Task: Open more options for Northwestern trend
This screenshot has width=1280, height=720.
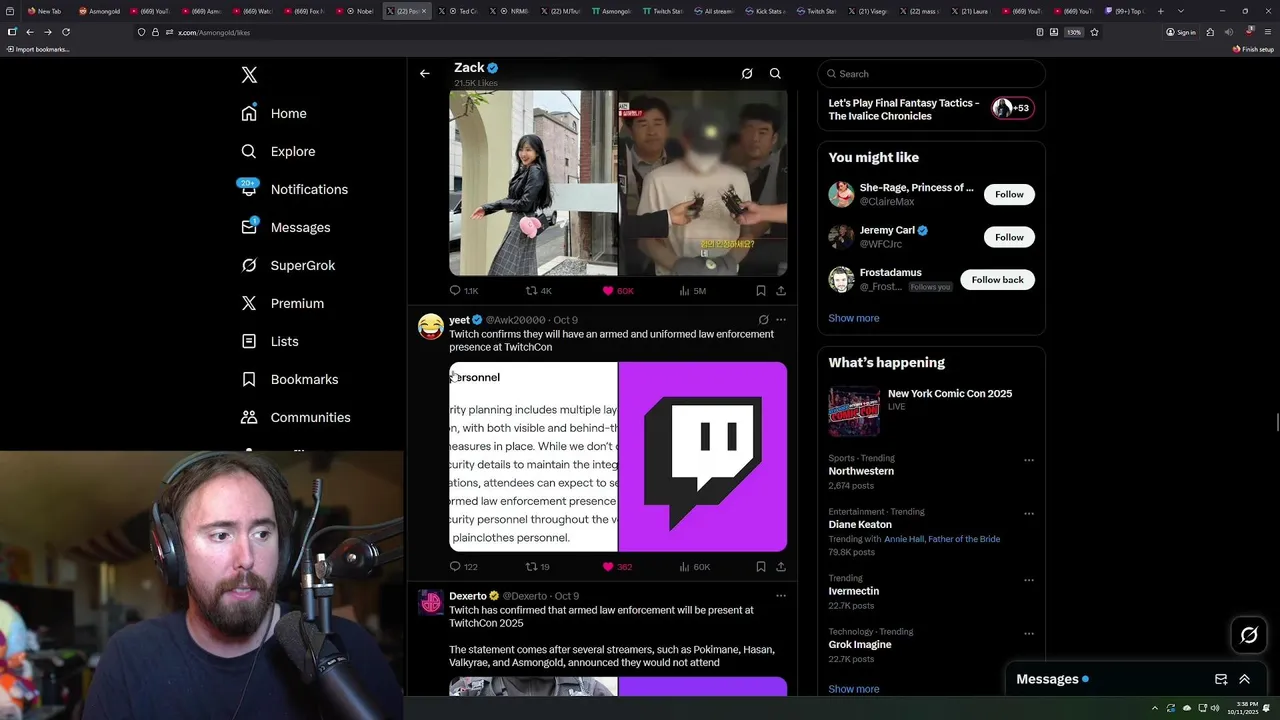Action: click(1029, 461)
